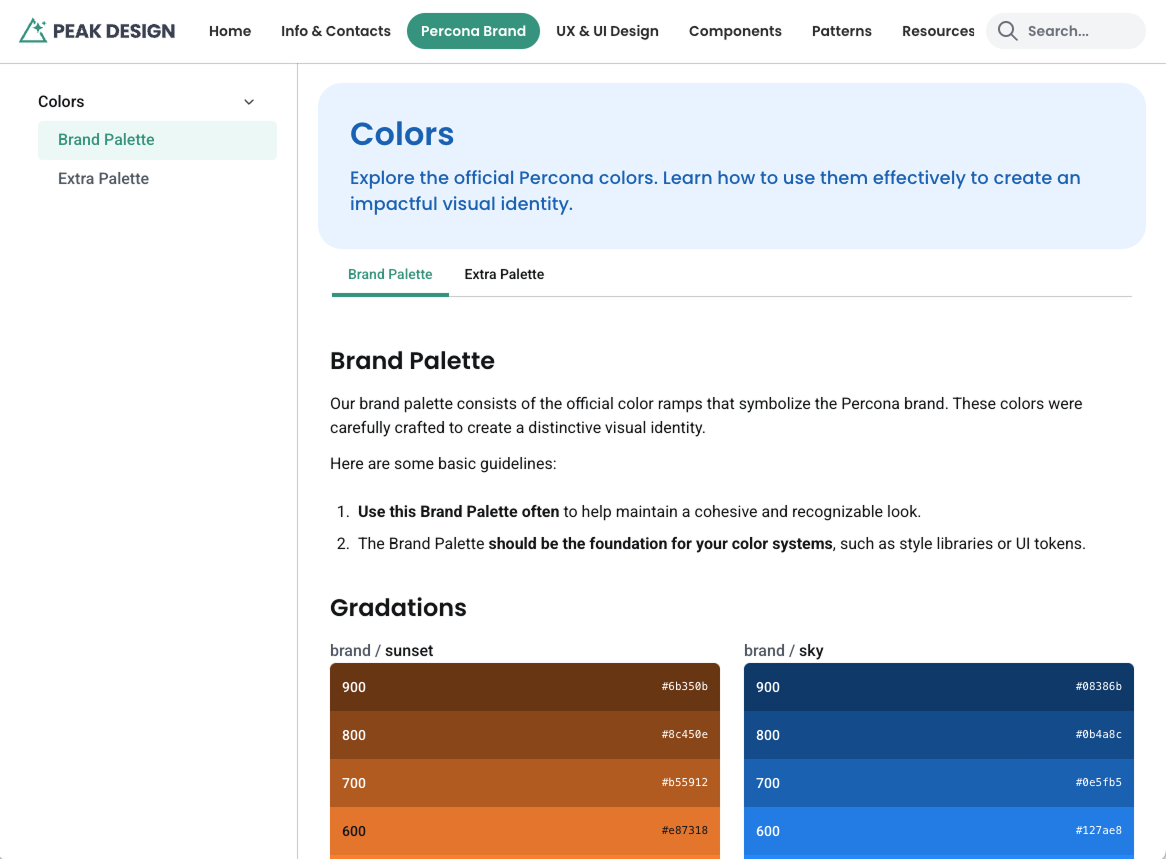Collapse the Colors sidebar section chevron

[249, 102]
